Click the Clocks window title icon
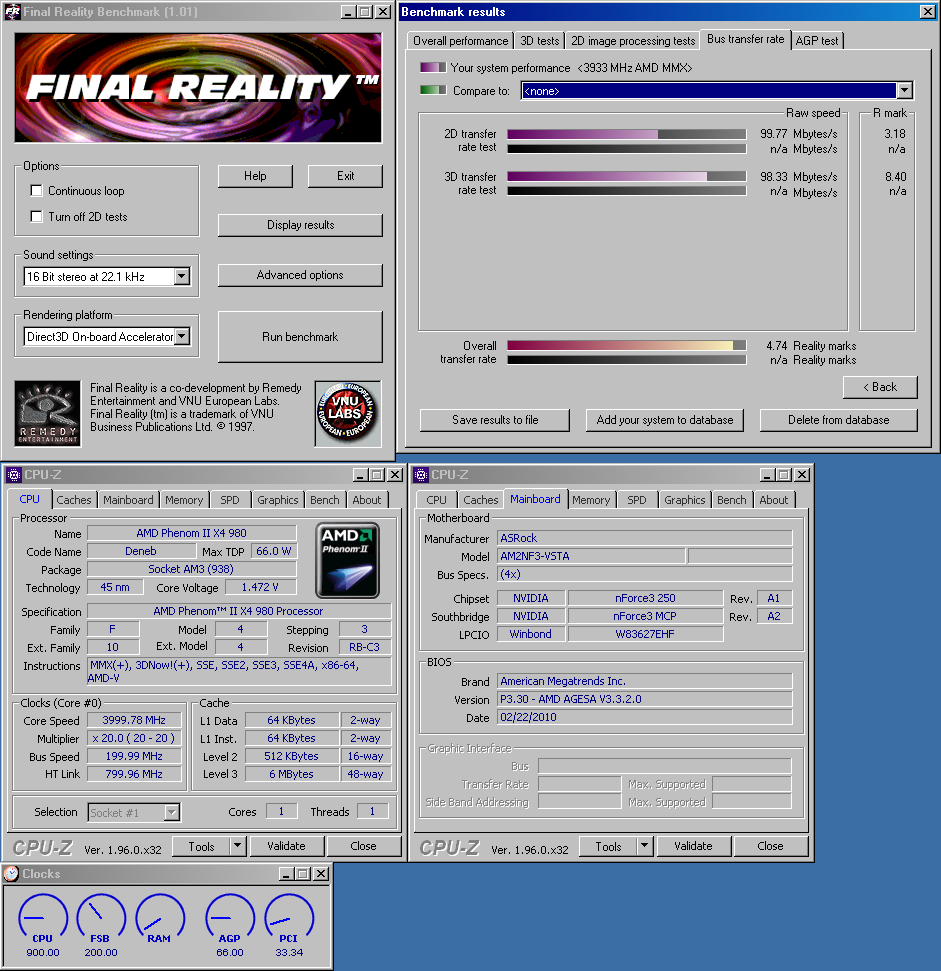Viewport: 941px width, 971px height. point(11,874)
